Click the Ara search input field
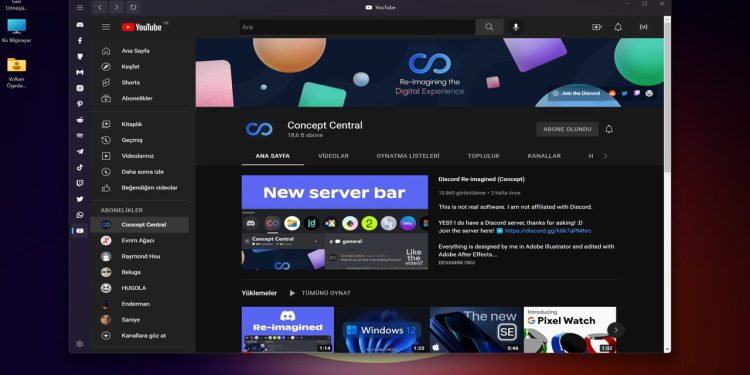750x375 pixels. point(357,27)
